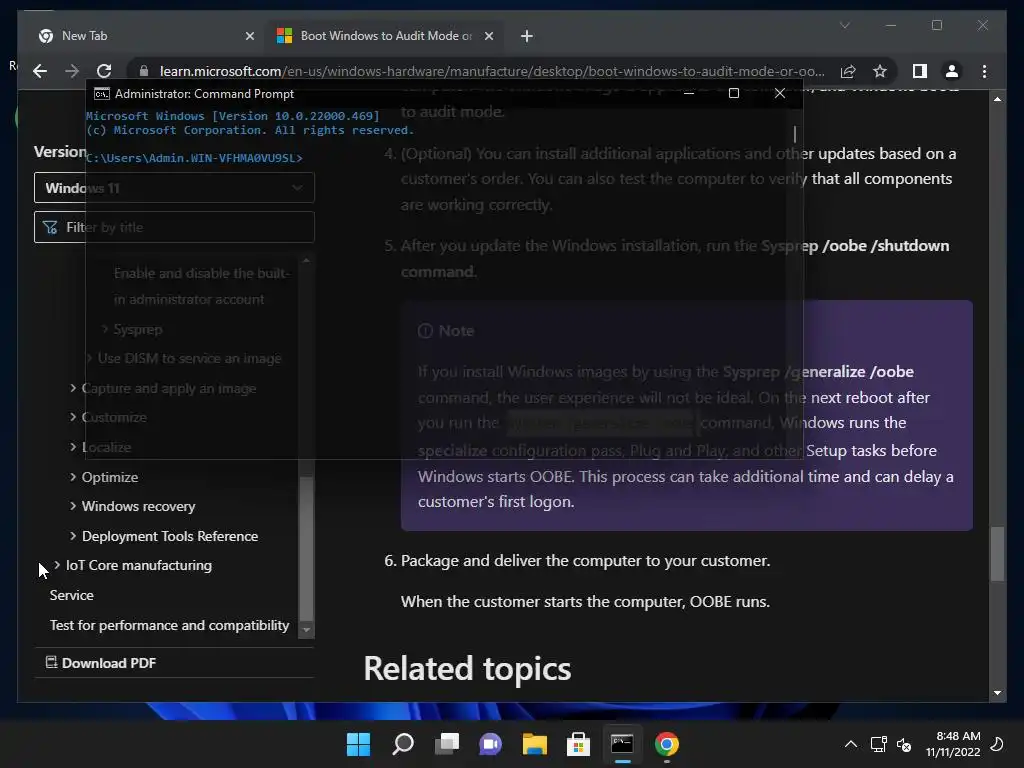Click Command Prompt taskbar icon
Screen dimensions: 1024x768
coord(622,744)
